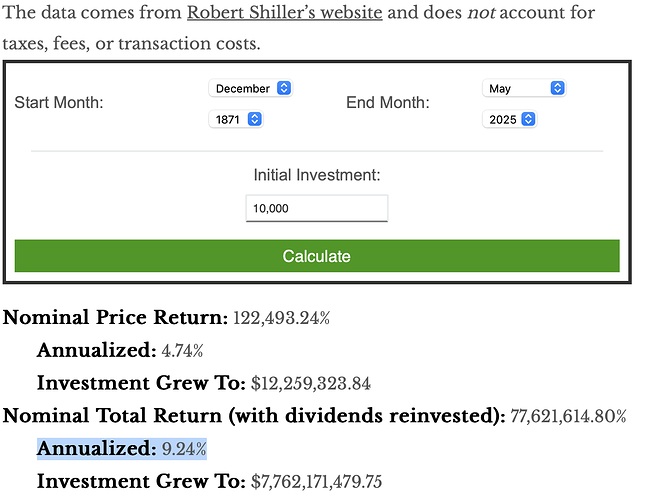This screenshot has width=649, height=499.
Task: Click the "Initial Investment:" label
Action: click(x=316, y=175)
